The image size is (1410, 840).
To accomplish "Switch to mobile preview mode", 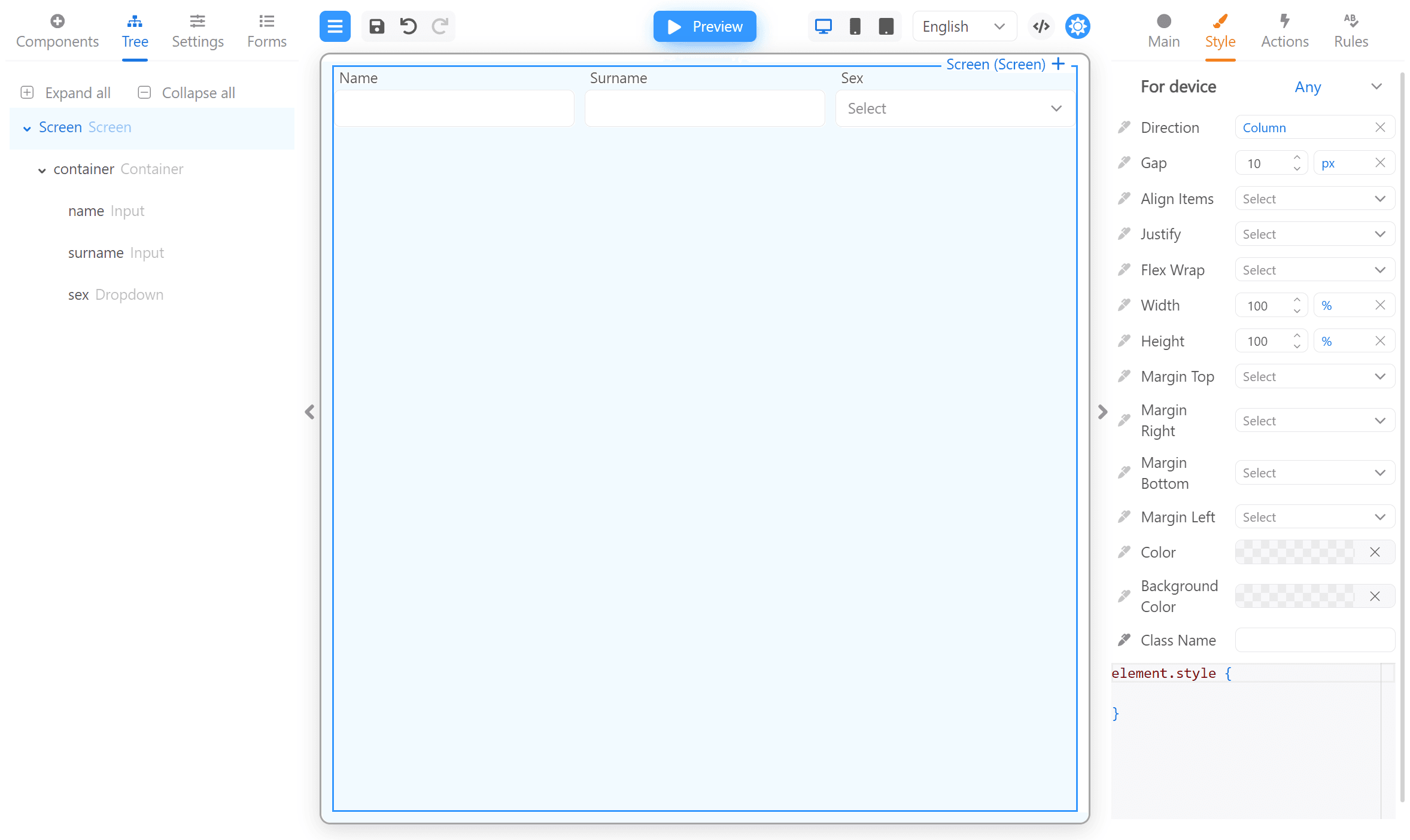I will (855, 26).
